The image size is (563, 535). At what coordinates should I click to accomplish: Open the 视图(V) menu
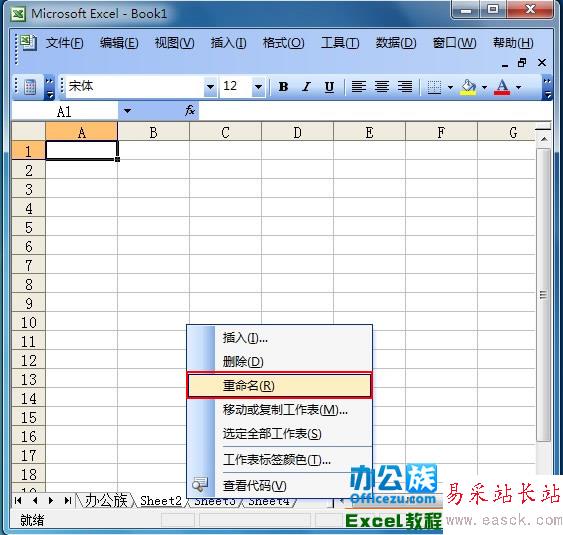click(175, 43)
